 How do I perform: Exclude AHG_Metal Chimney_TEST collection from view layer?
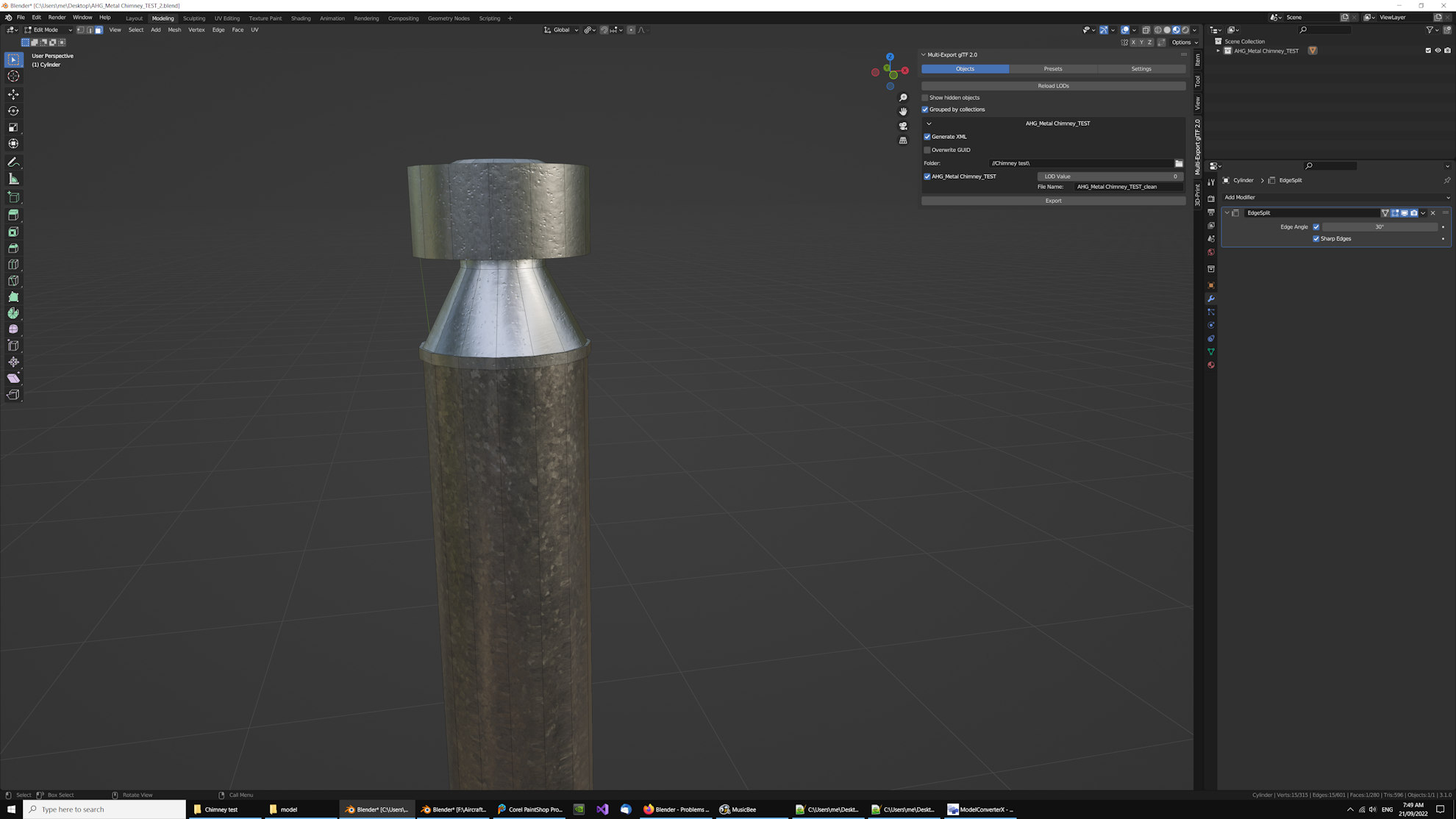[x=1429, y=51]
